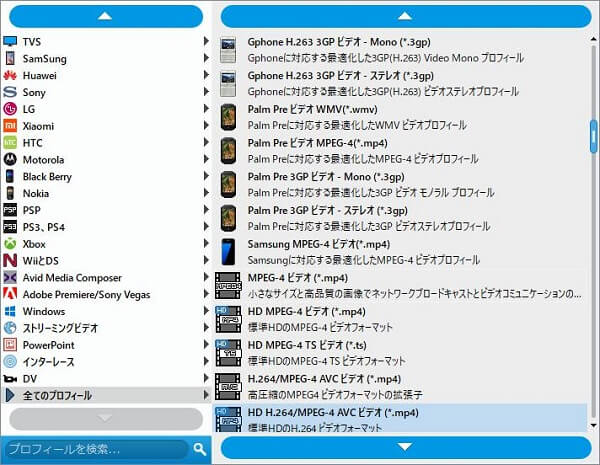Click left panel scroll-down button
The image size is (600, 465).
[x=106, y=419]
